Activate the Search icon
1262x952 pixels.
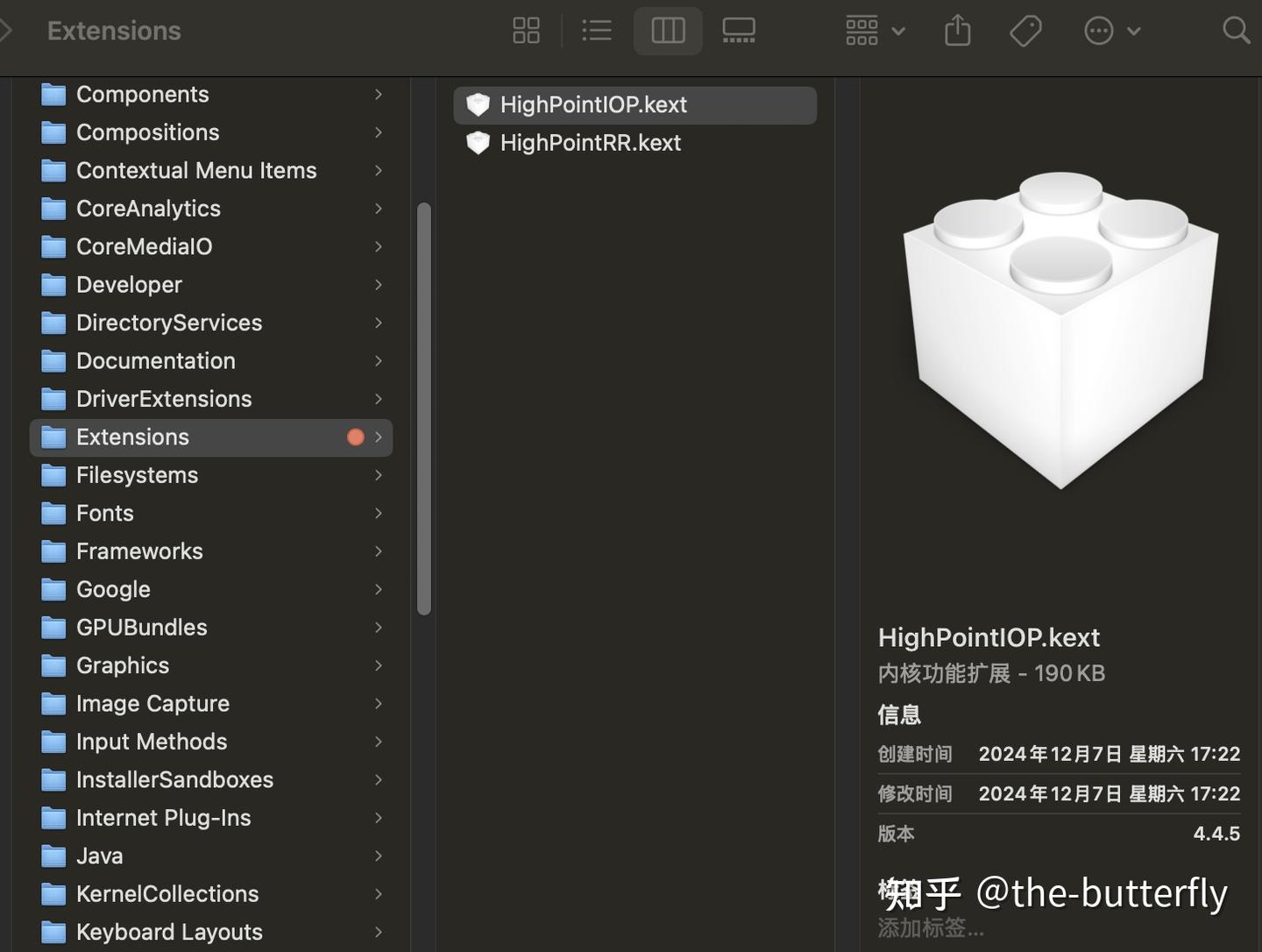pyautogui.click(x=1237, y=31)
